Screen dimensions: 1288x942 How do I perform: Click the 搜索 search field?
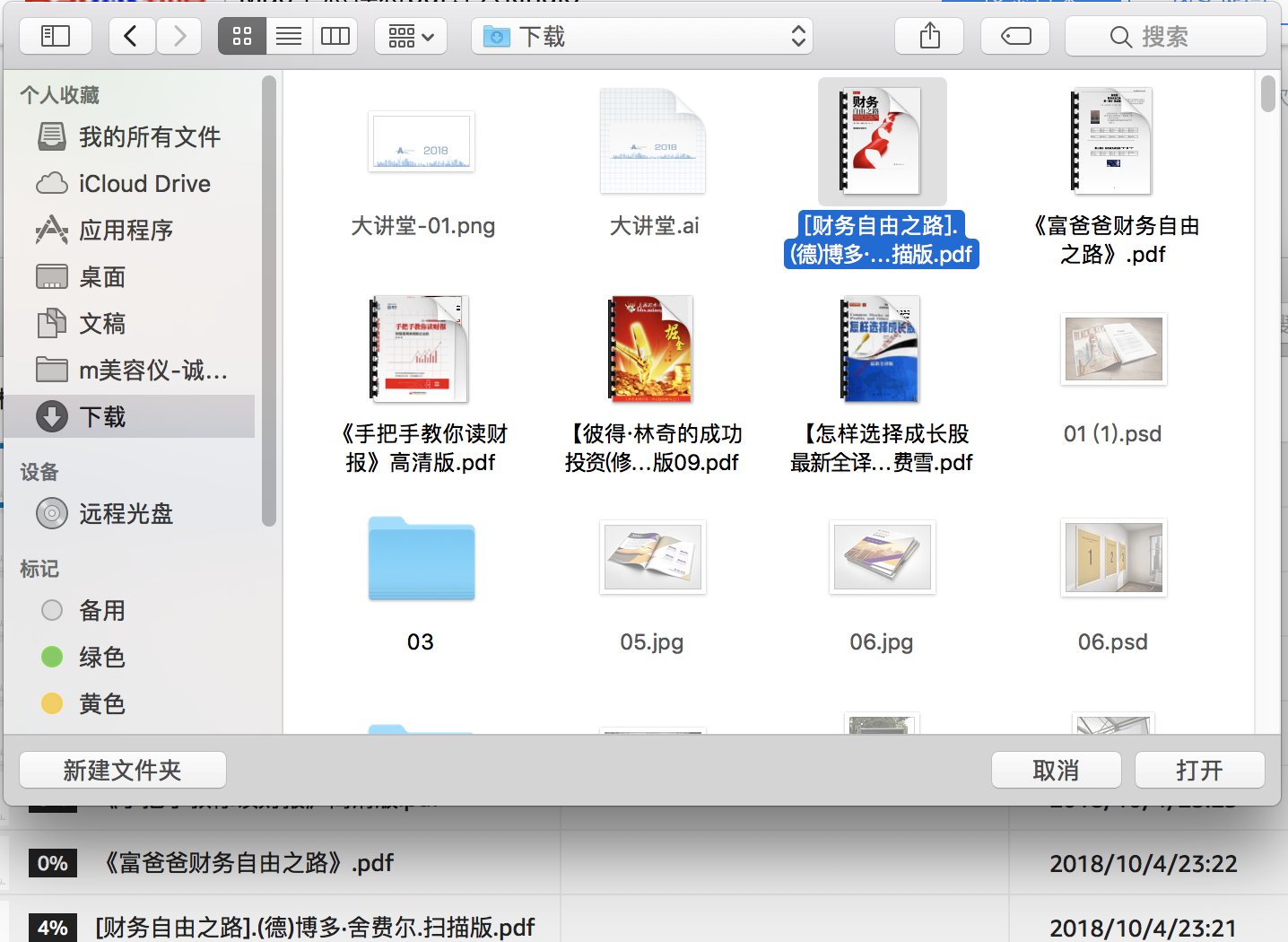(x=1166, y=36)
